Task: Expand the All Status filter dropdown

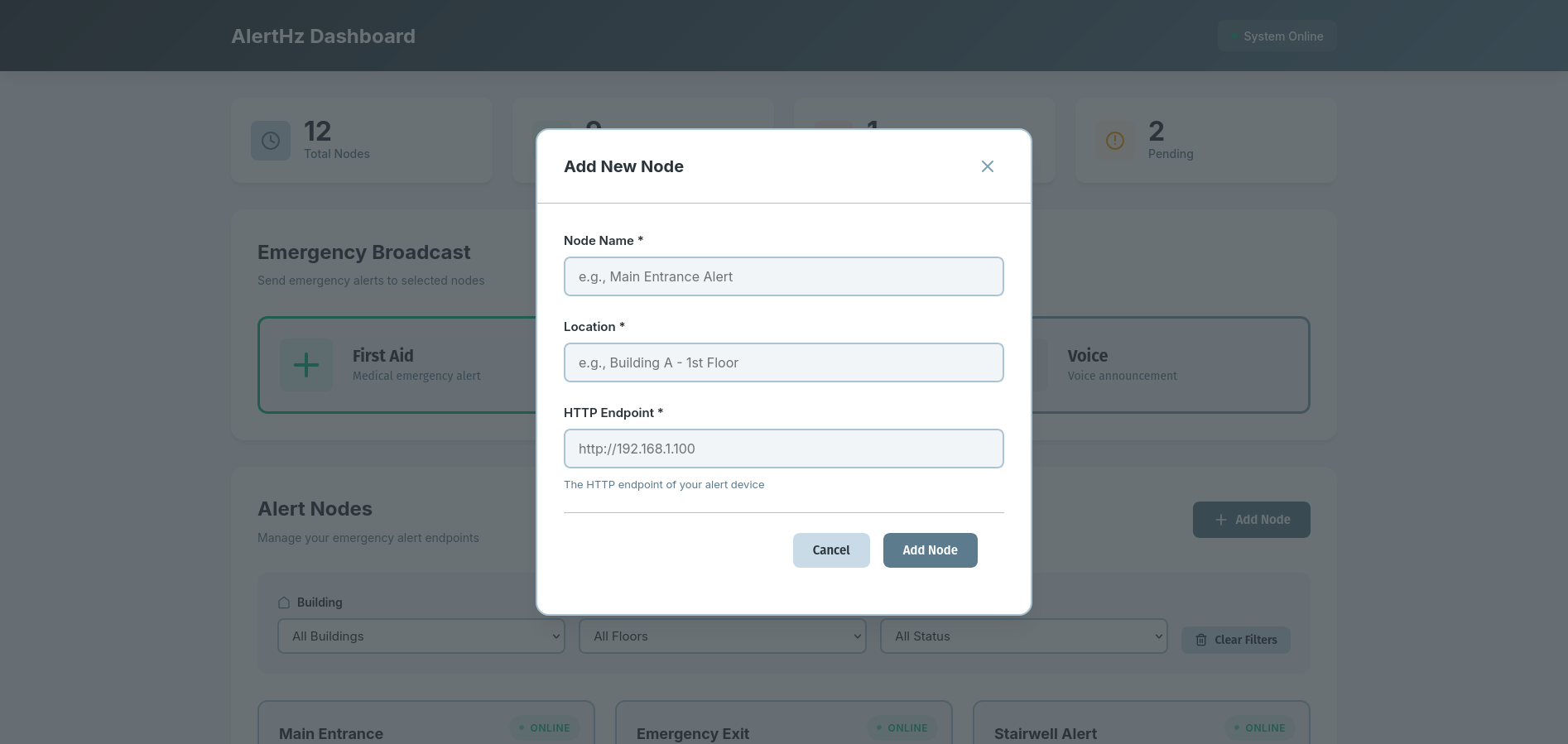Action: tap(1024, 636)
